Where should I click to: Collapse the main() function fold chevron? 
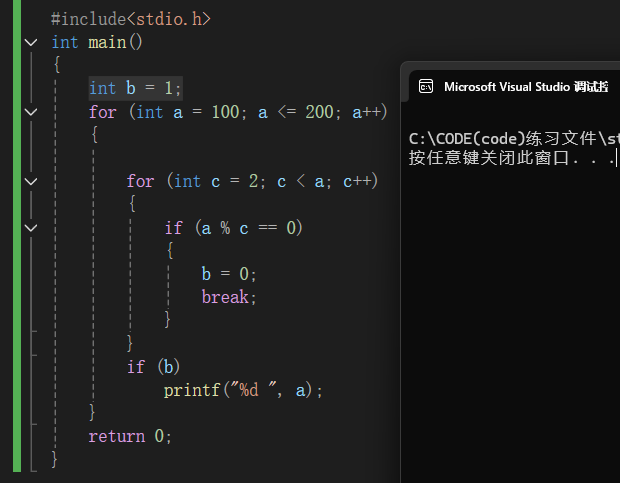click(x=31, y=42)
